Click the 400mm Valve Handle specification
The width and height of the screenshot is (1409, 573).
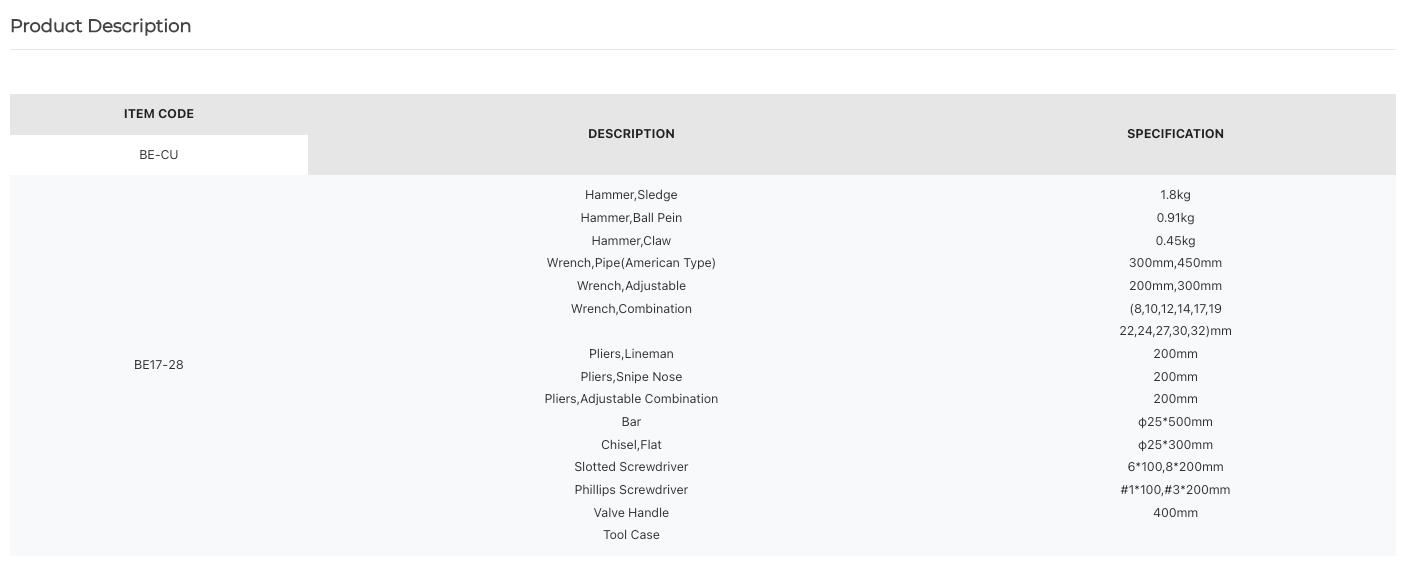pos(1175,513)
